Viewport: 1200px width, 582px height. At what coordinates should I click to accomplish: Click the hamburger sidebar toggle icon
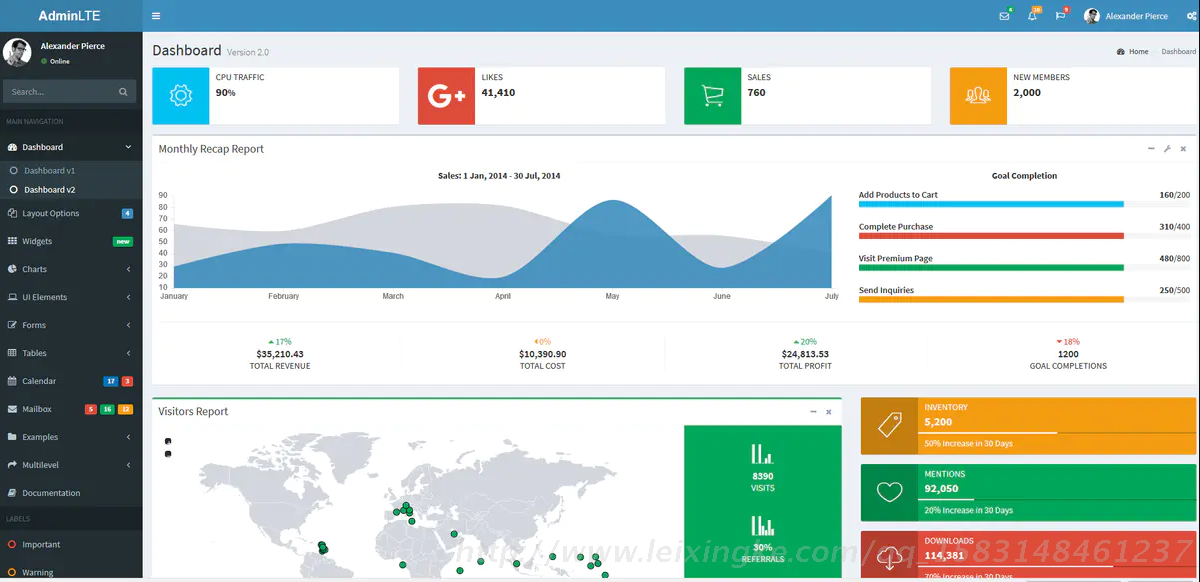click(x=156, y=16)
